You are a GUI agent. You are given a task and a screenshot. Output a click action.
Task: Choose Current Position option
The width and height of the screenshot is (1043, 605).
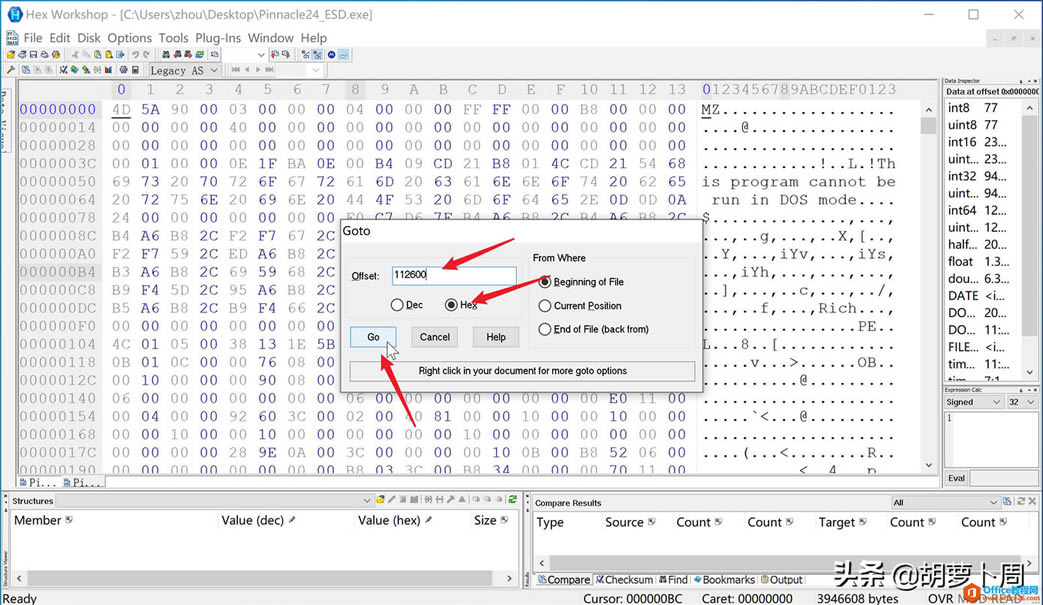tap(545, 306)
